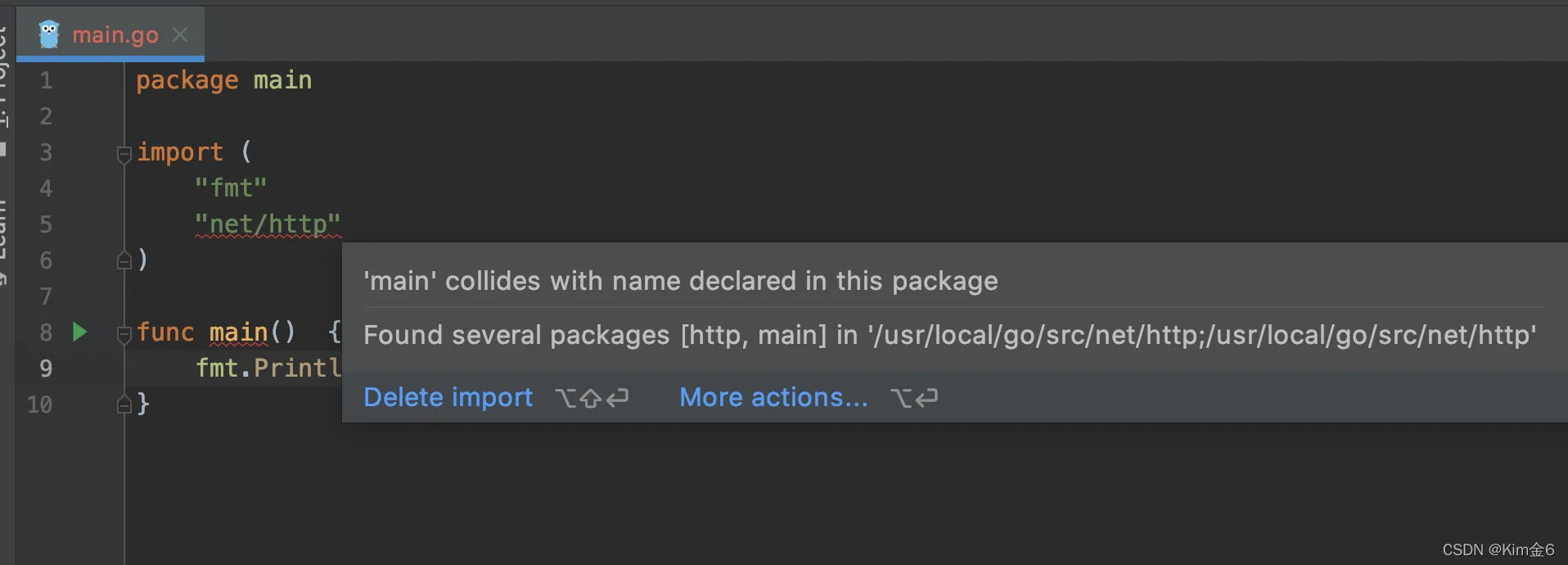Viewport: 1568px width, 565px height.
Task: Click the green run arrow beside func main
Action: tap(79, 332)
